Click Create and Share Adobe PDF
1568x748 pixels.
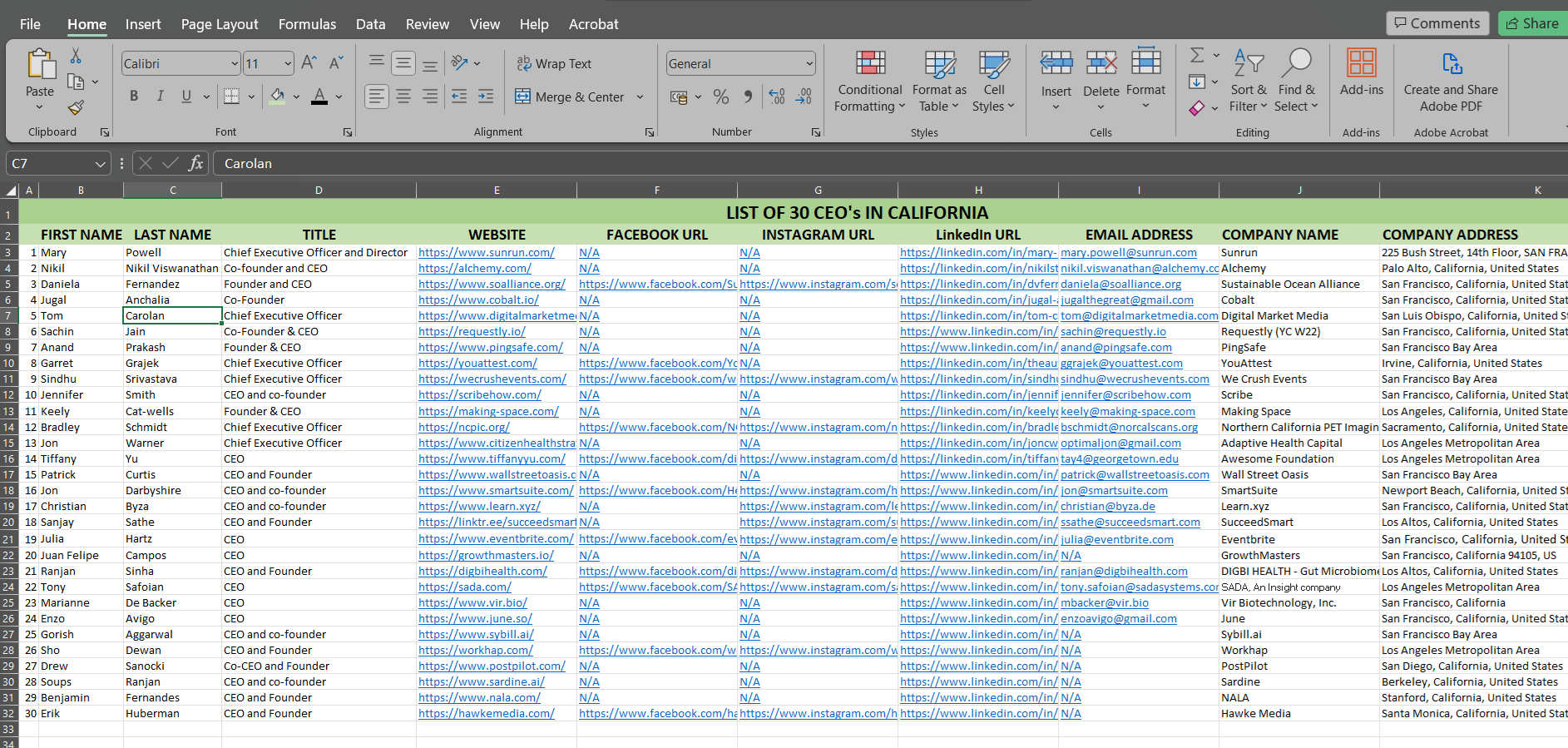click(1451, 82)
